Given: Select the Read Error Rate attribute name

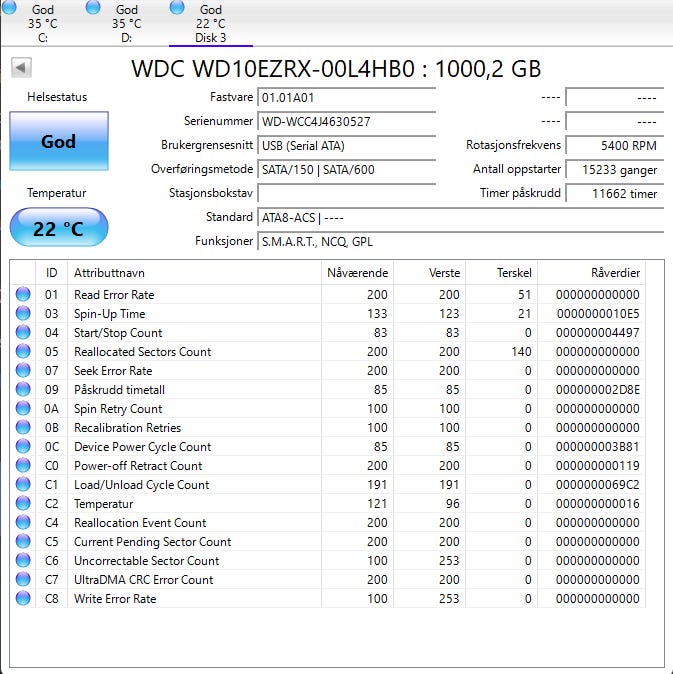Looking at the screenshot, I should 114,294.
